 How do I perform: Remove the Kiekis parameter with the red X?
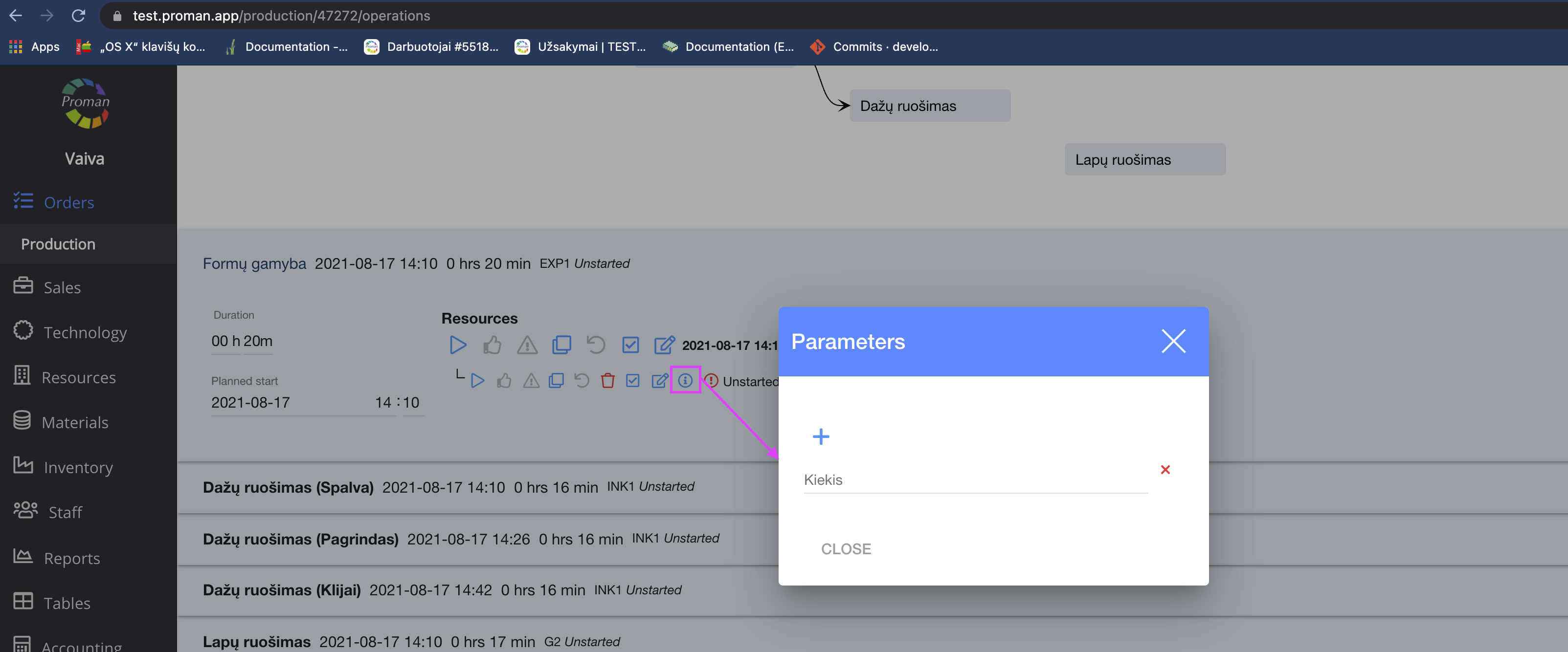click(1165, 470)
